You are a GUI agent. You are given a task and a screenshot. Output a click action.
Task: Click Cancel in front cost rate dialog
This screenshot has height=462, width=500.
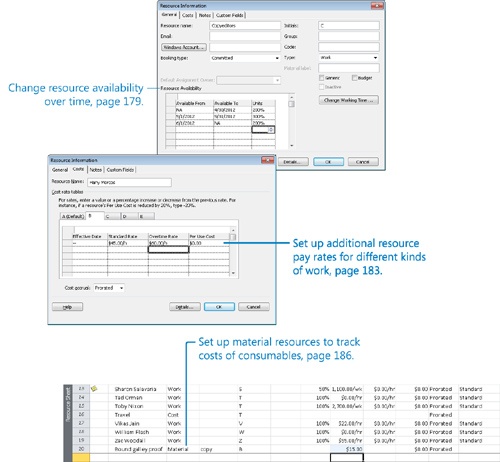pos(254,307)
